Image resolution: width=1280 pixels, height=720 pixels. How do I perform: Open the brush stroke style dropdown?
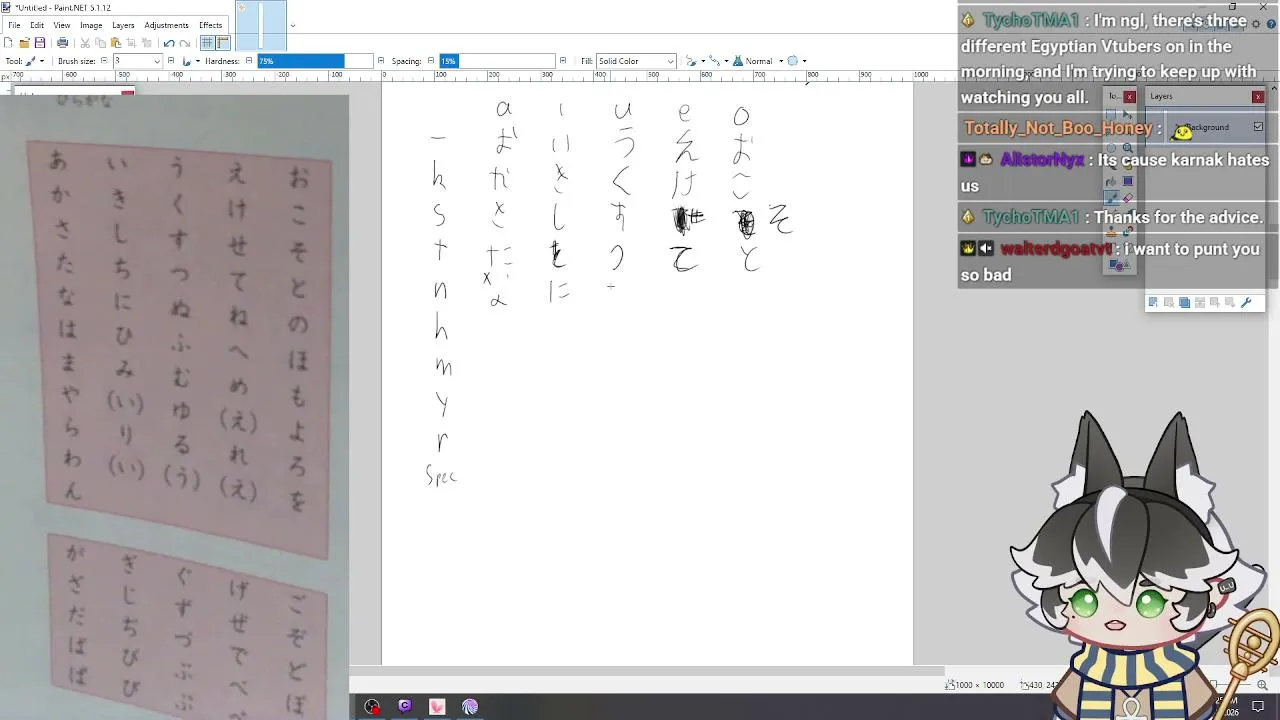[190, 61]
